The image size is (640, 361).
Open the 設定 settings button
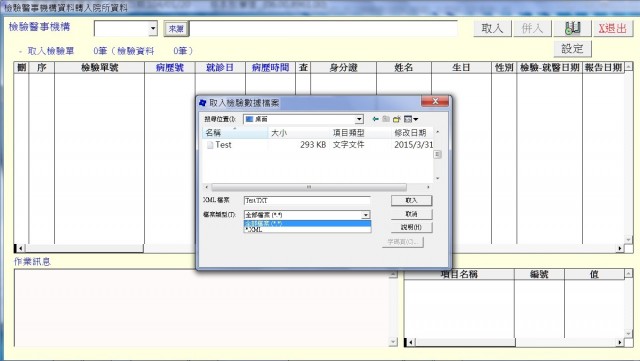pyautogui.click(x=572, y=49)
